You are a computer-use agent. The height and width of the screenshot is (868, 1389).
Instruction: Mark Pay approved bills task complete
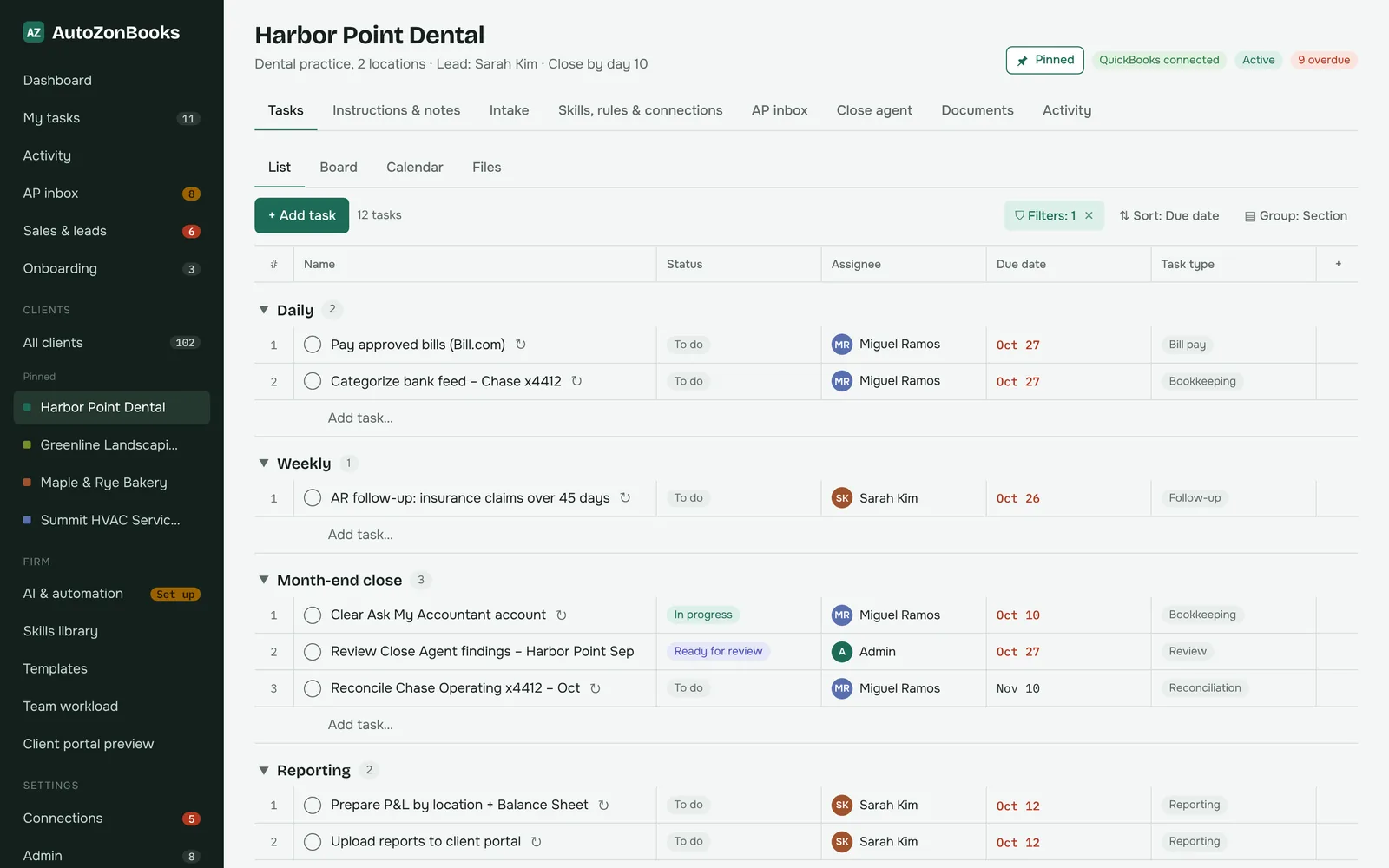pos(313,345)
